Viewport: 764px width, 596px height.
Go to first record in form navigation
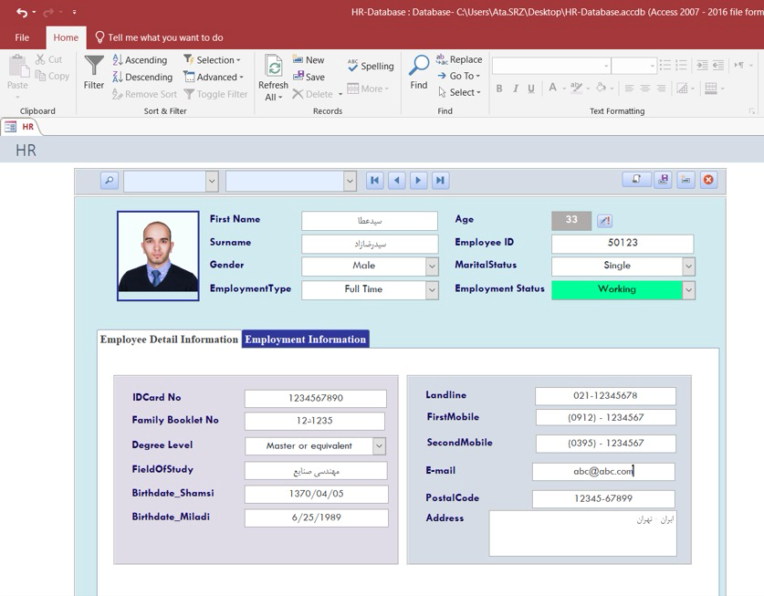[x=375, y=181]
